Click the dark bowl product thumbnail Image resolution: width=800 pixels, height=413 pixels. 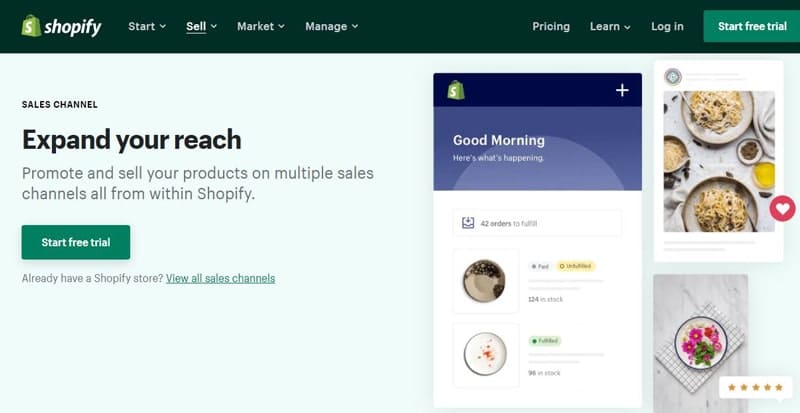tap(484, 280)
